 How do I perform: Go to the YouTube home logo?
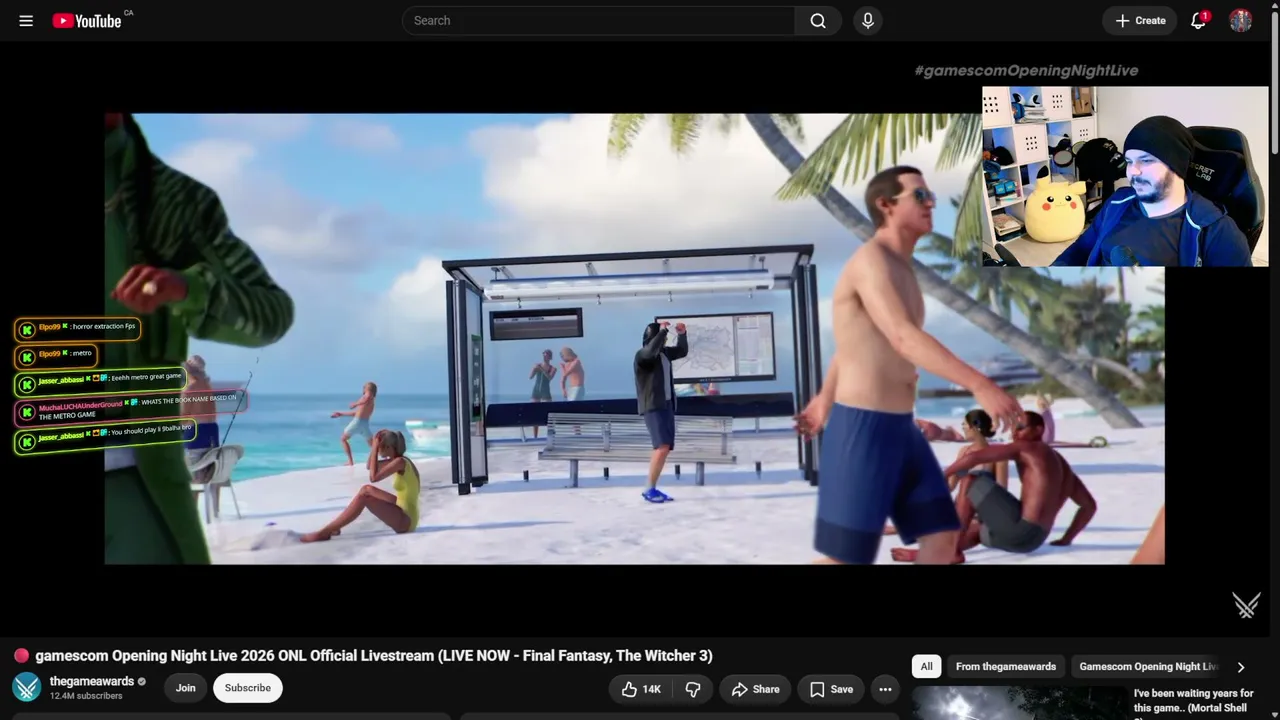[x=87, y=20]
